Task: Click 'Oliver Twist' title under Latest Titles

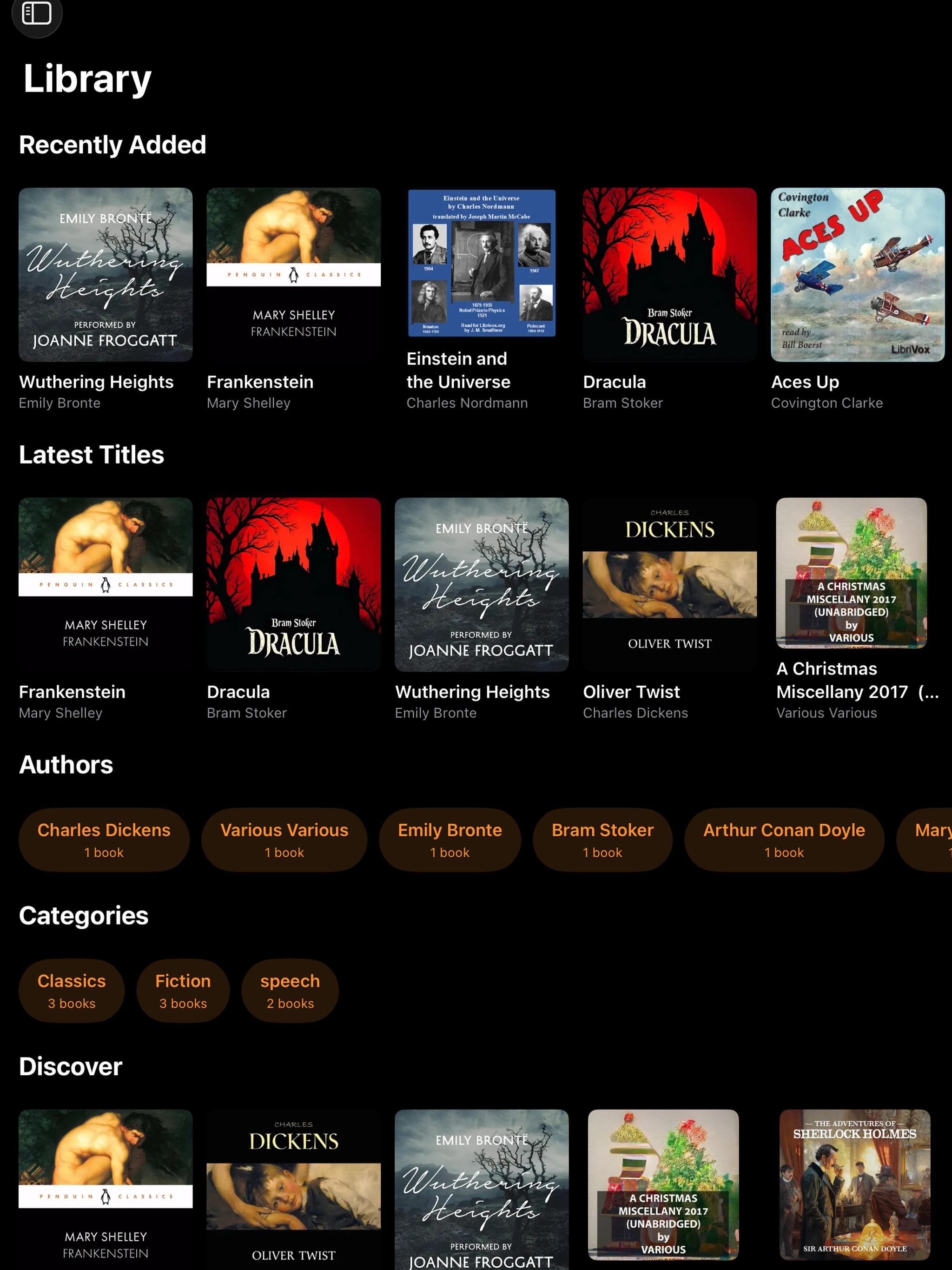Action: (x=632, y=692)
